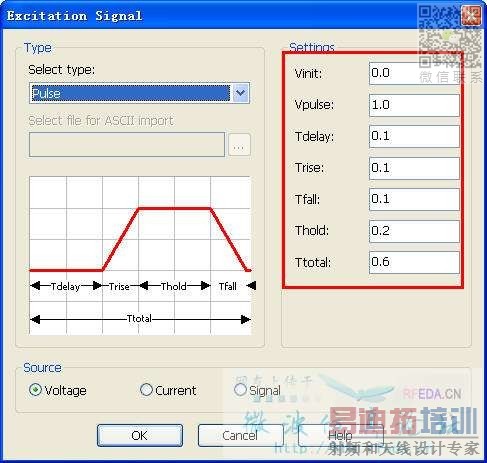Click the Cancel button
Viewport: 487px width, 463px height.
[240, 435]
